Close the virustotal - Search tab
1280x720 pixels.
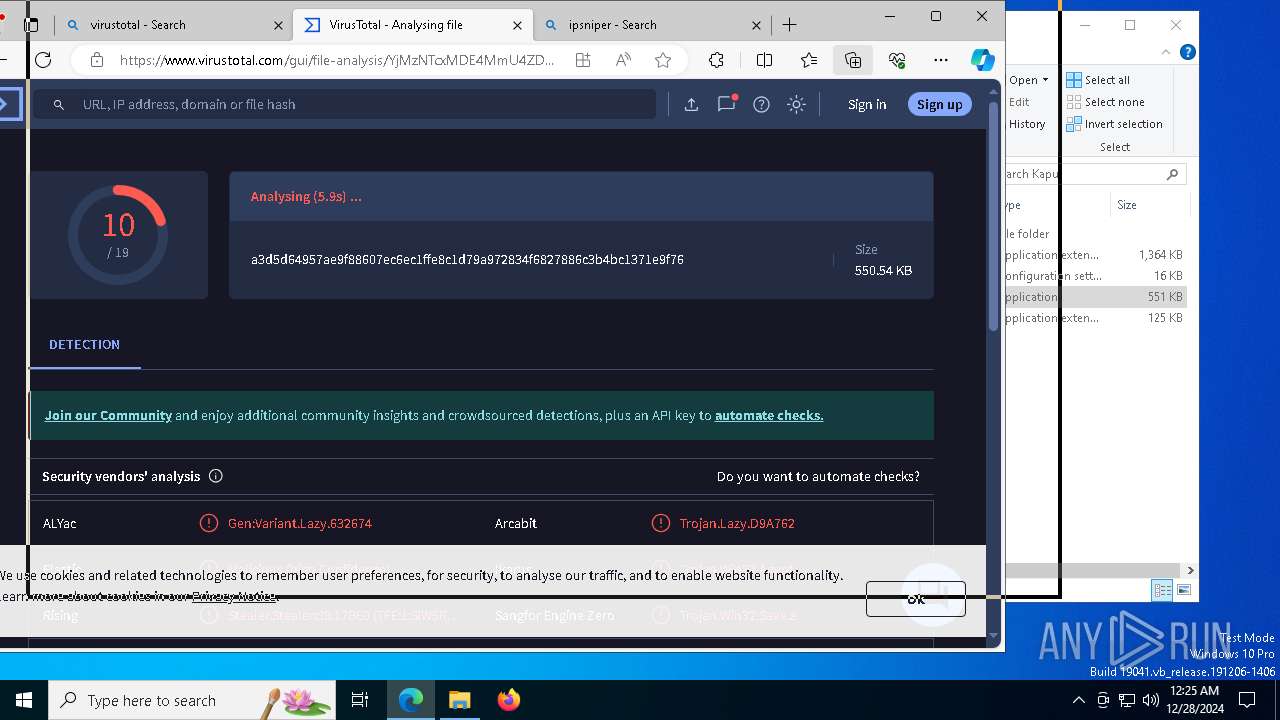click(x=279, y=25)
